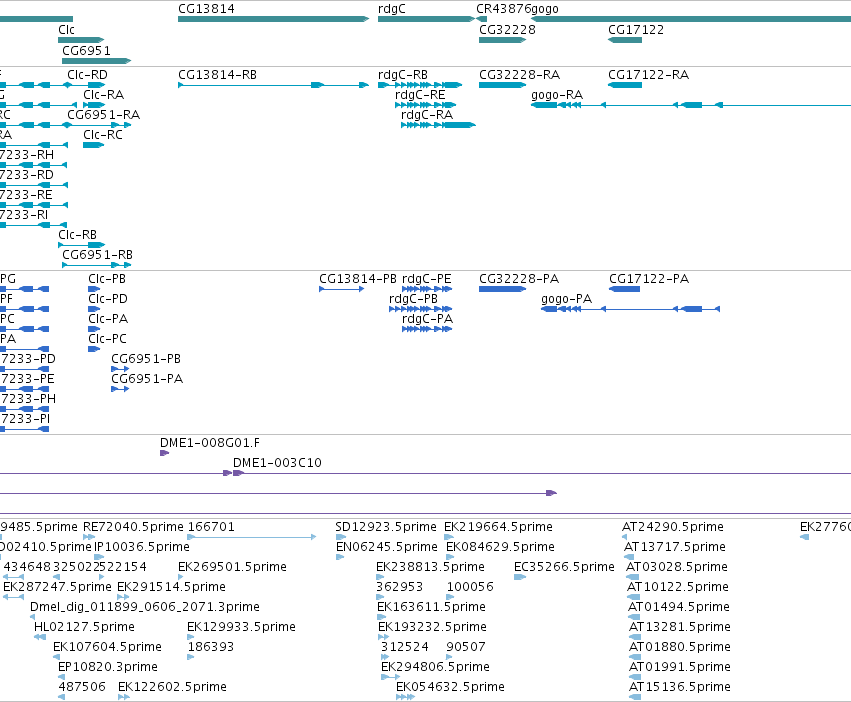Click the Clc gene label

tap(66, 30)
